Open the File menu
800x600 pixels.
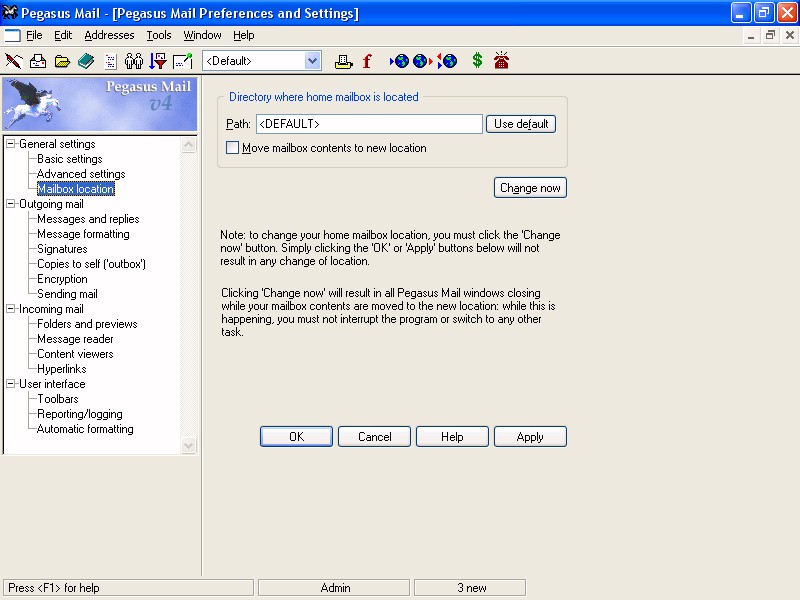tap(34, 35)
